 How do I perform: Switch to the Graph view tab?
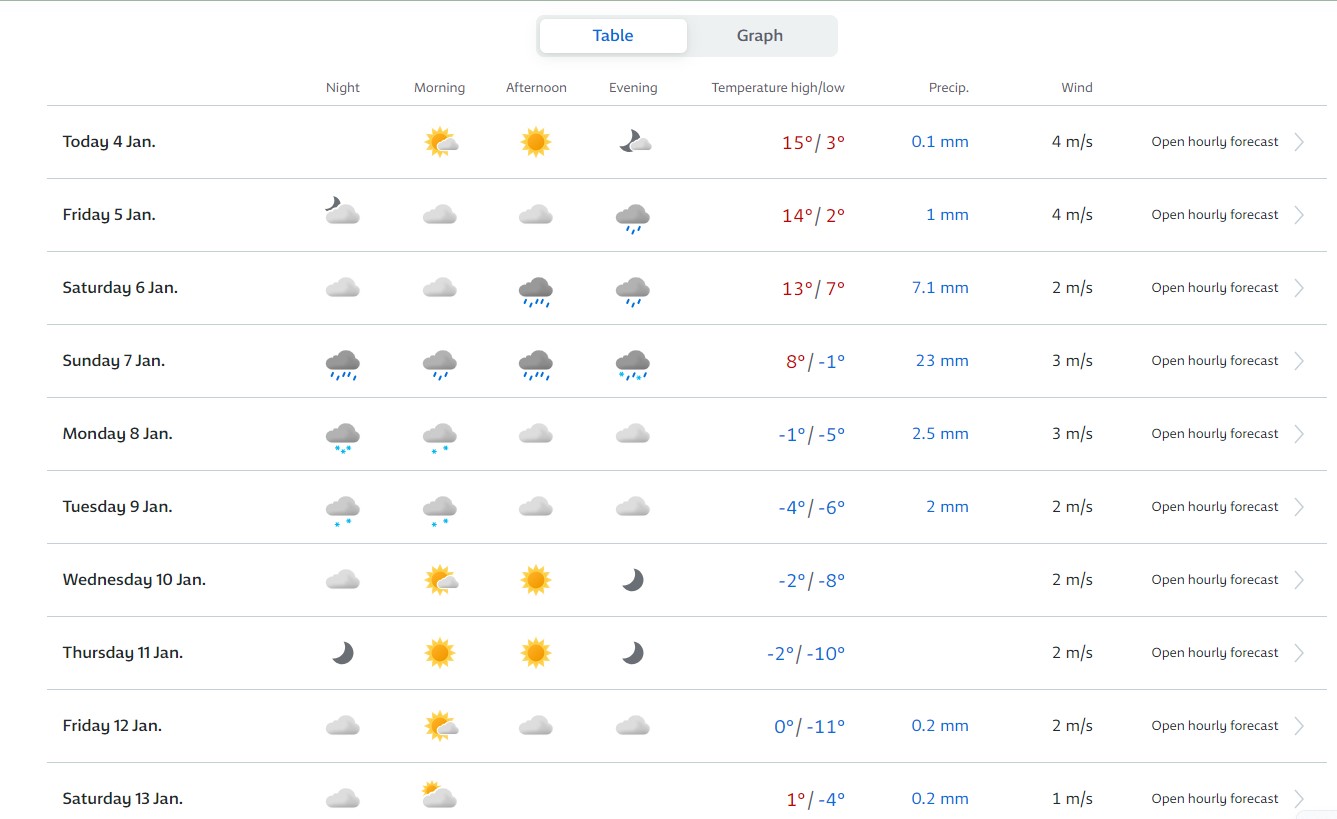(x=759, y=36)
